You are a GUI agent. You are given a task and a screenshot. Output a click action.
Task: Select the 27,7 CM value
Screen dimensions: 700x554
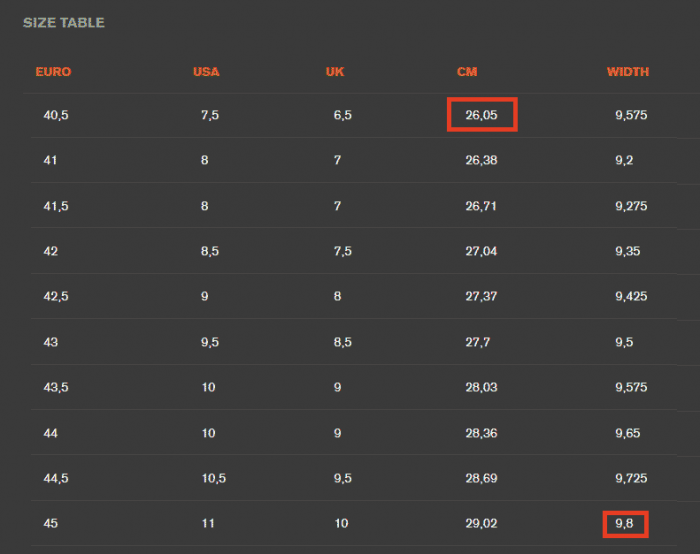tap(478, 342)
